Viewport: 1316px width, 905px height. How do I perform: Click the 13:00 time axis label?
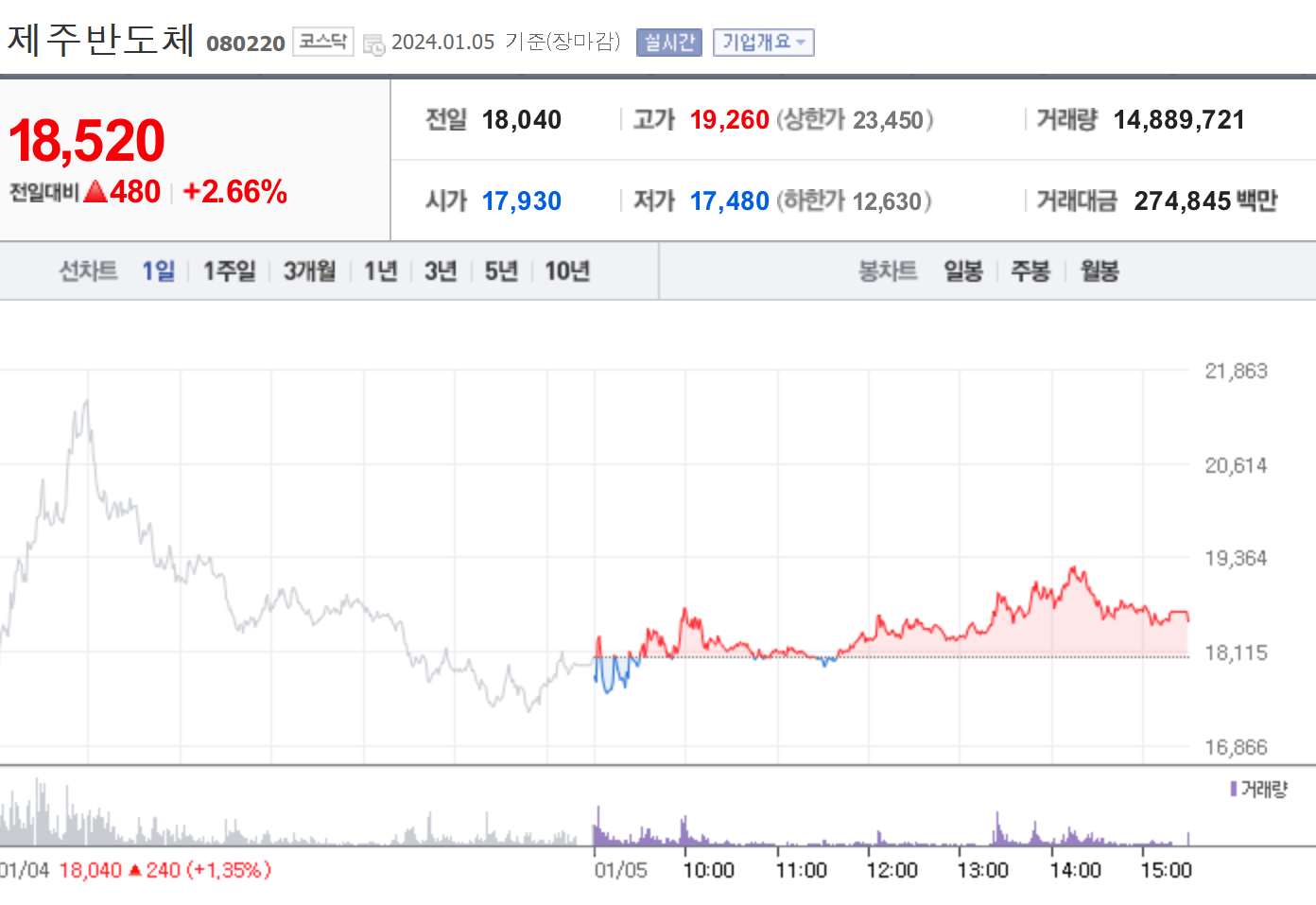click(x=982, y=870)
